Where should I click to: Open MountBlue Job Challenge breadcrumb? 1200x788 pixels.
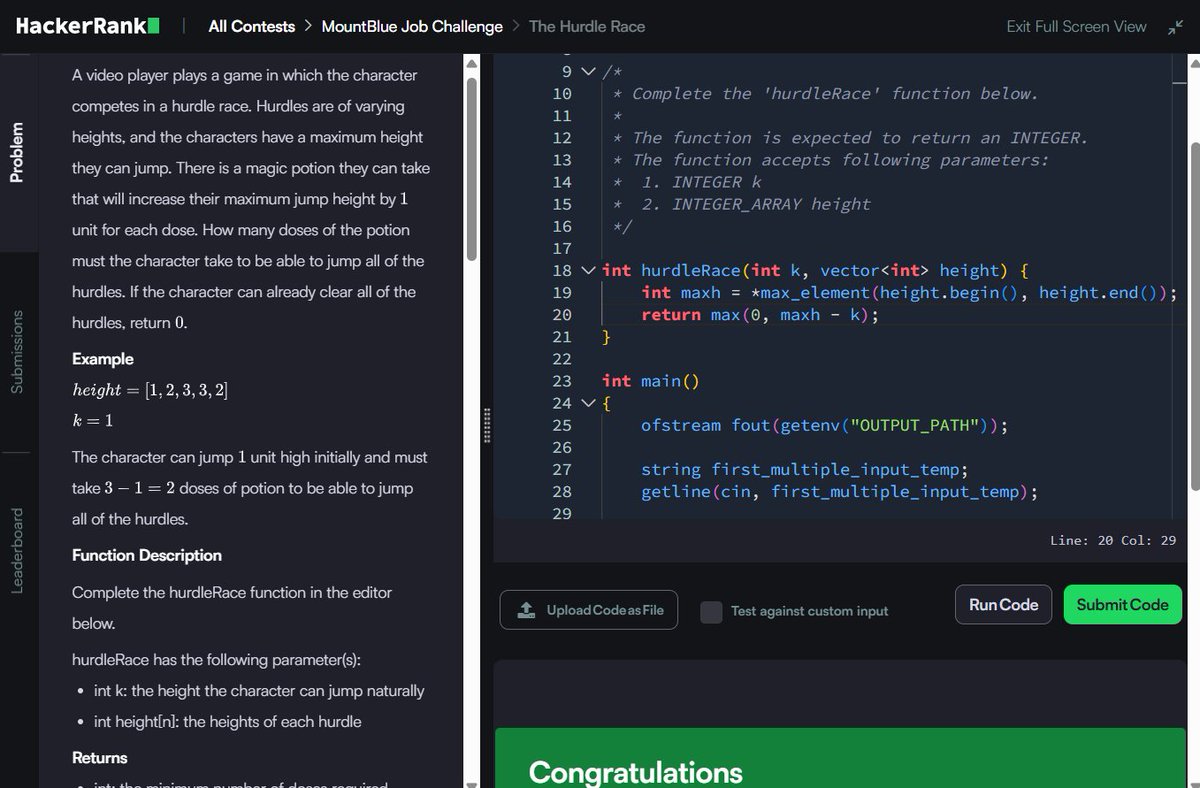(x=412, y=26)
